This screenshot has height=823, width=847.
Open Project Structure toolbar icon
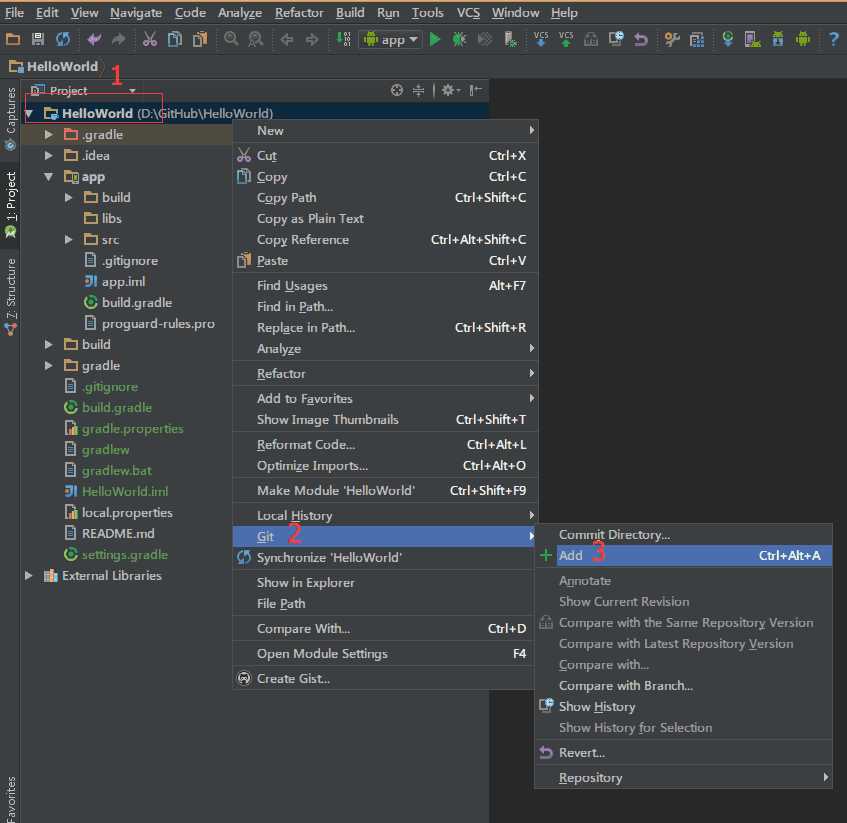(x=697, y=39)
